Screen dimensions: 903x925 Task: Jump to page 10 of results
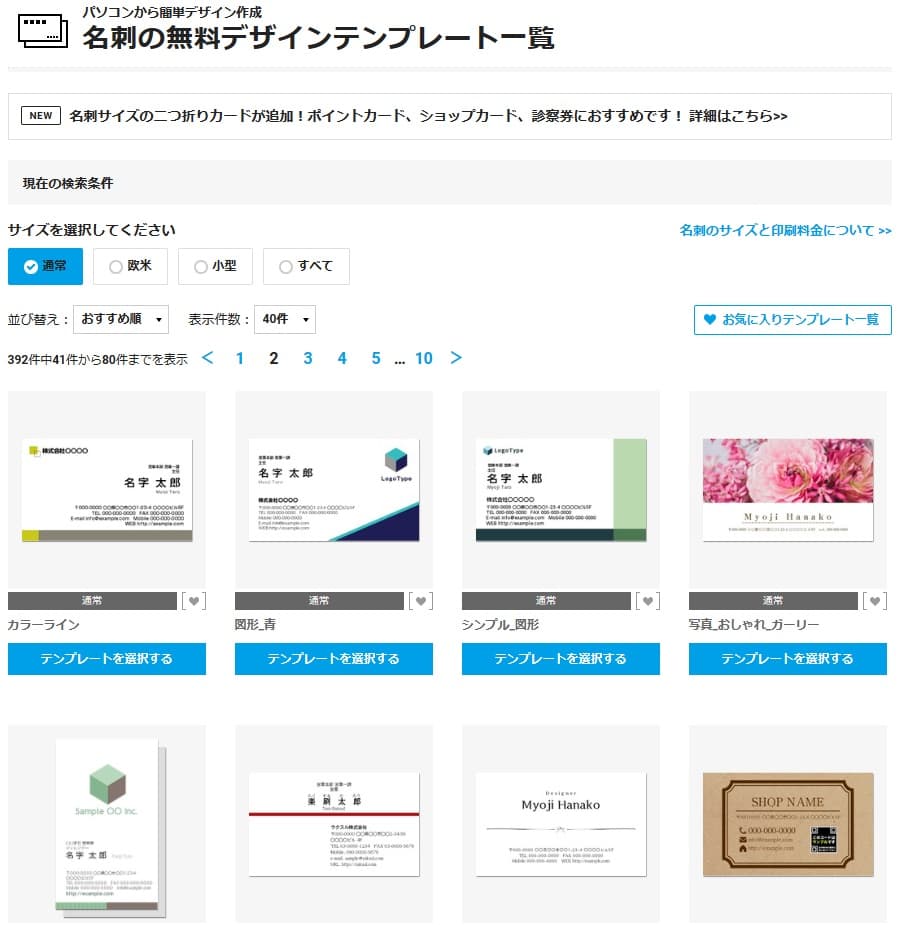424,358
